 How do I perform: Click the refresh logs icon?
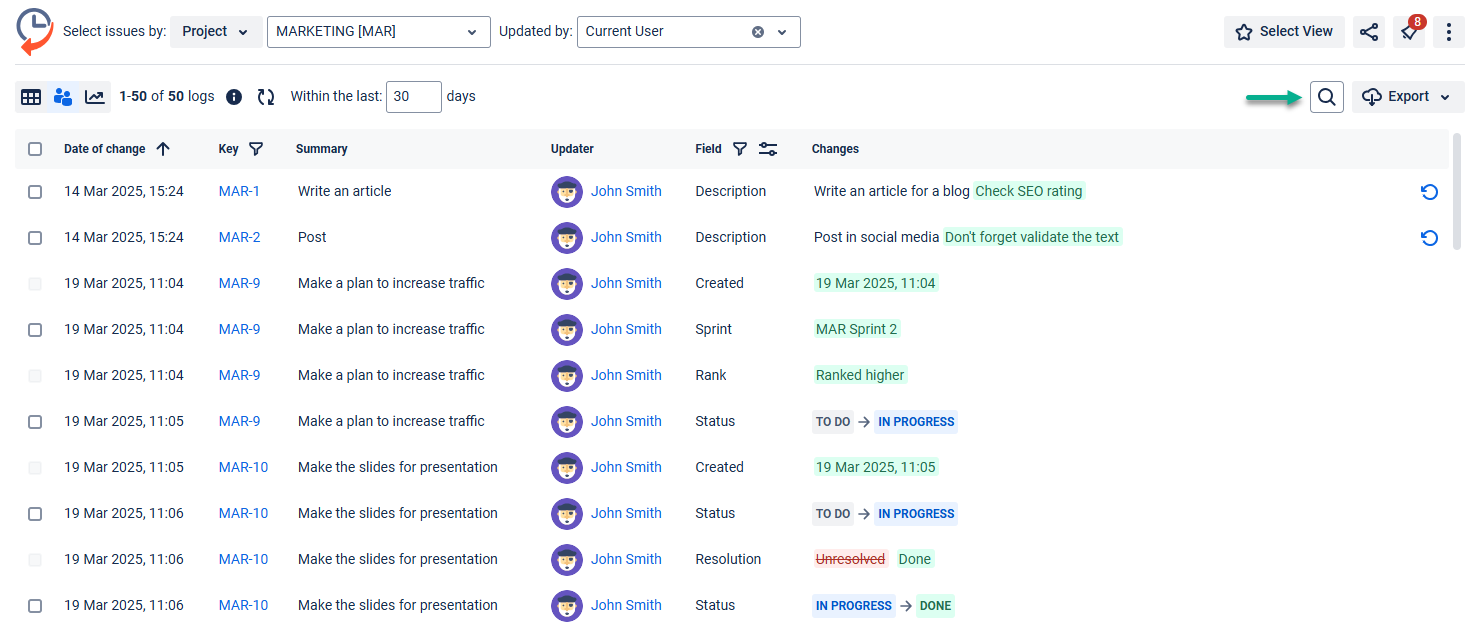click(x=266, y=97)
